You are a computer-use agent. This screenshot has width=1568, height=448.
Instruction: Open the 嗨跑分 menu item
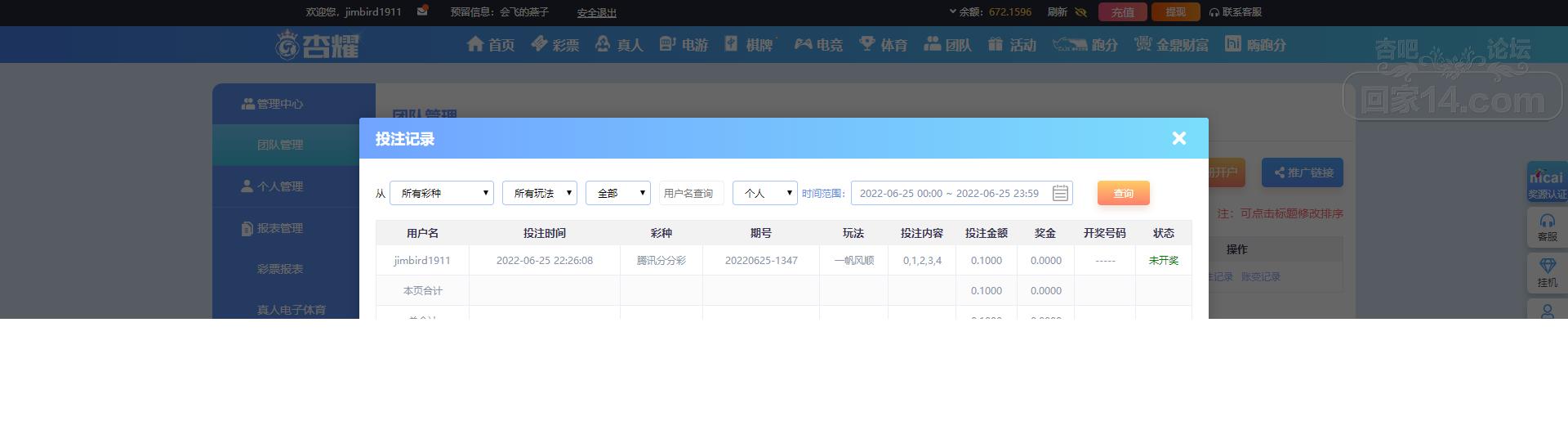tap(1255, 44)
